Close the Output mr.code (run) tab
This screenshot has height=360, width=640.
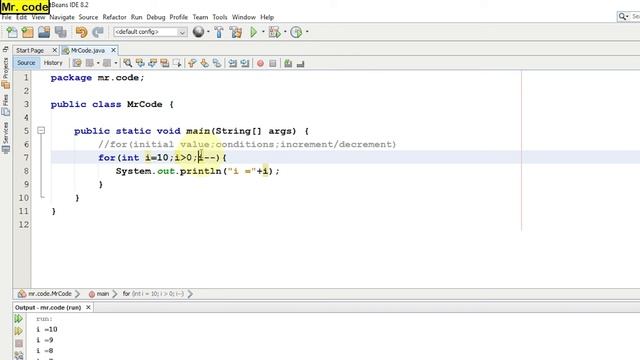pos(88,307)
